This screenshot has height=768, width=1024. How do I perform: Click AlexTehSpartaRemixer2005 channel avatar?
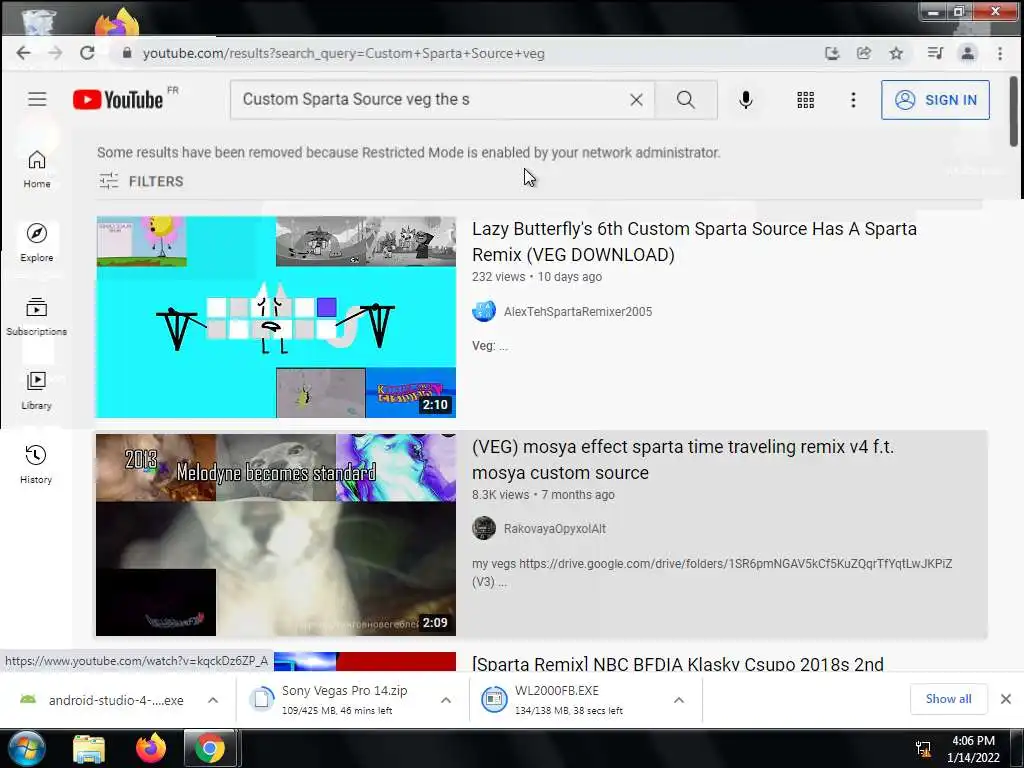click(x=484, y=311)
